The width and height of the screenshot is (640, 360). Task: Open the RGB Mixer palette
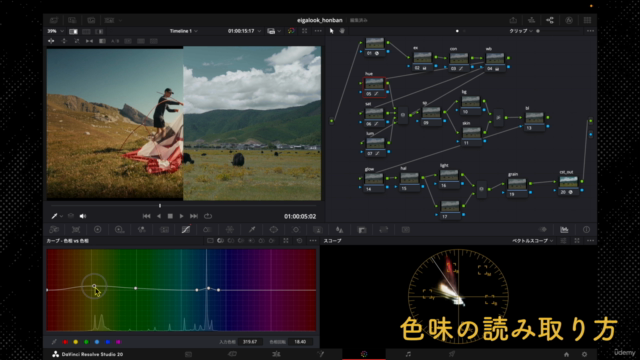[142, 230]
